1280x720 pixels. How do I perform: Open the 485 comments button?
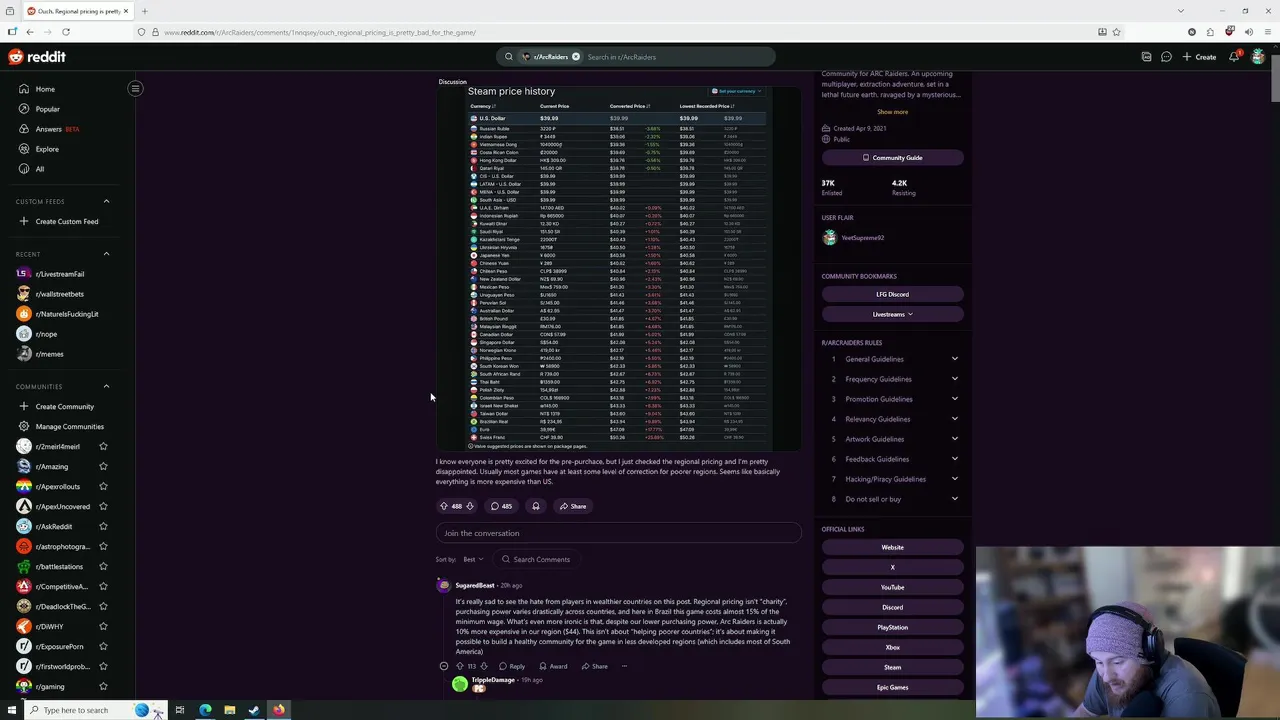pos(501,506)
